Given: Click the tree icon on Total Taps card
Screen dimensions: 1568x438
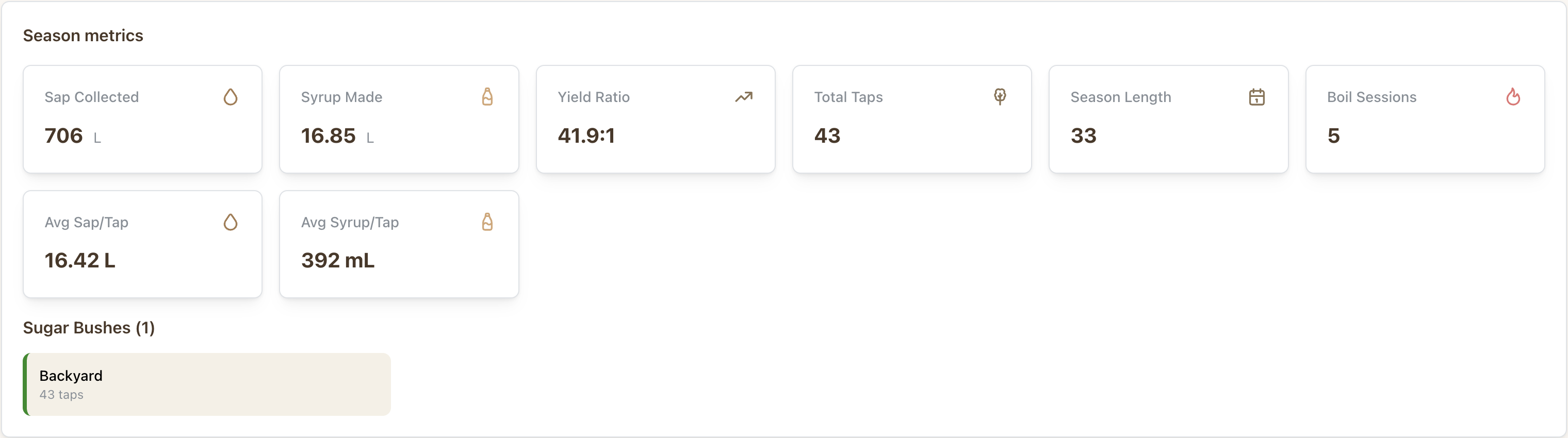Looking at the screenshot, I should tap(1000, 97).
